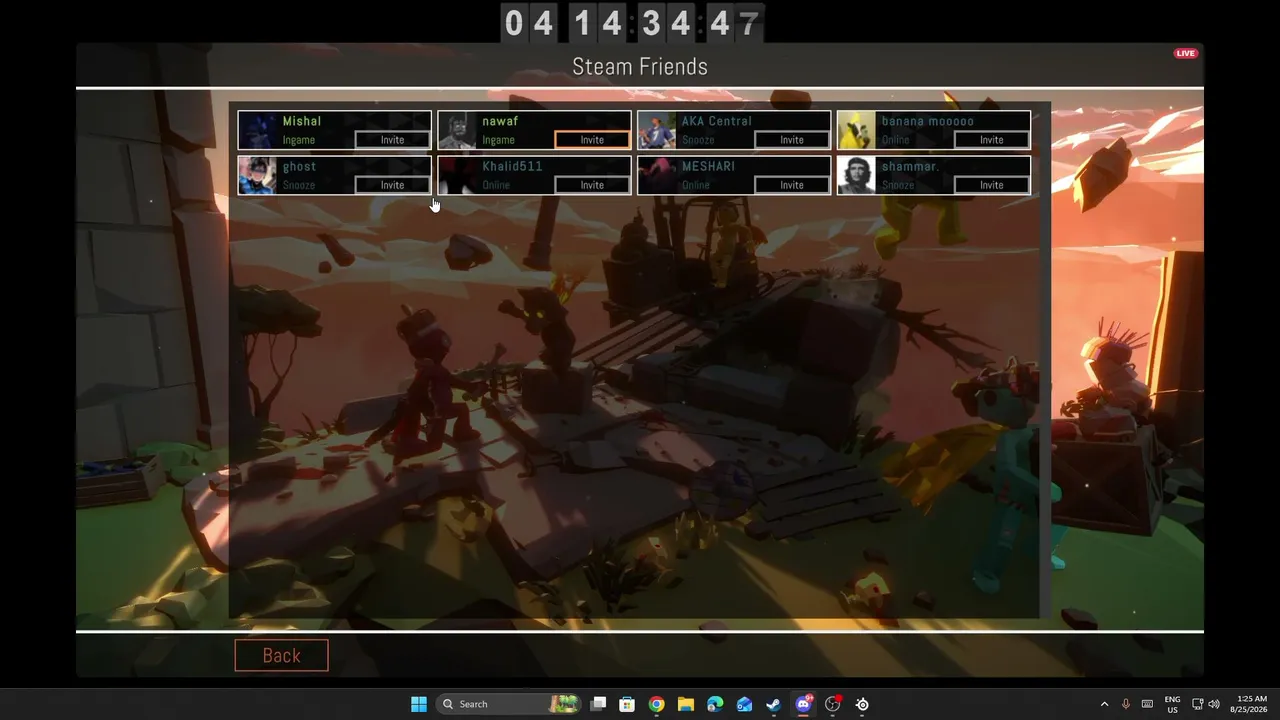Click the taskbar Search box
1280x720 pixels.
pos(509,704)
